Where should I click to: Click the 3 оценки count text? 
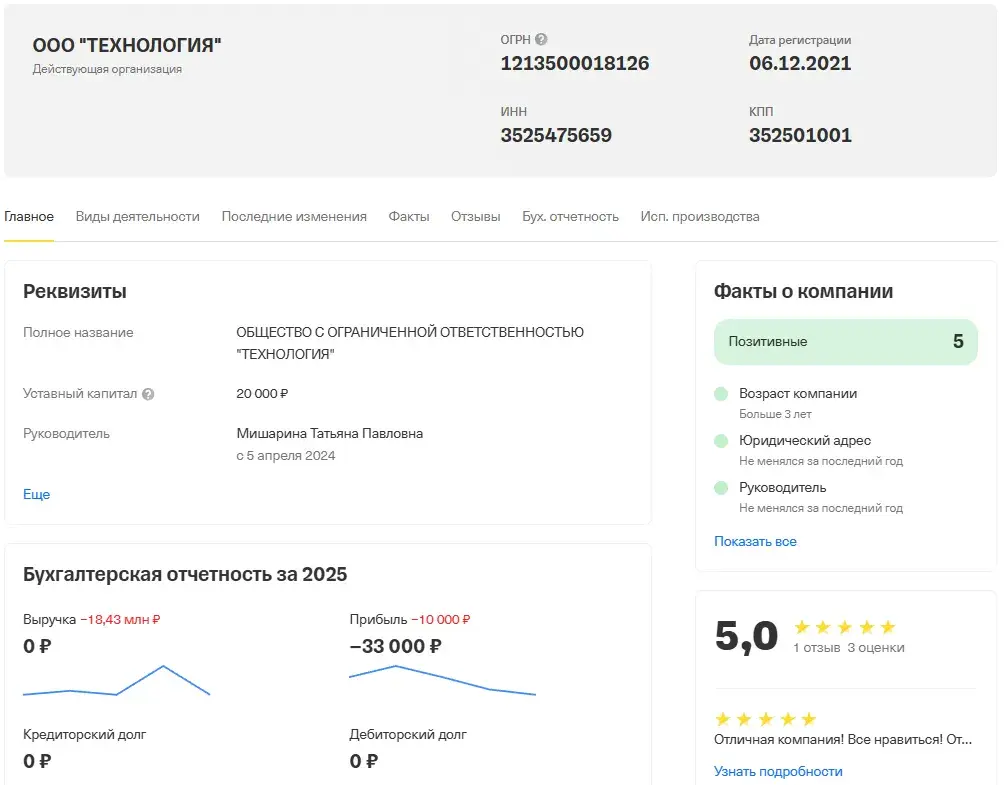click(876, 648)
